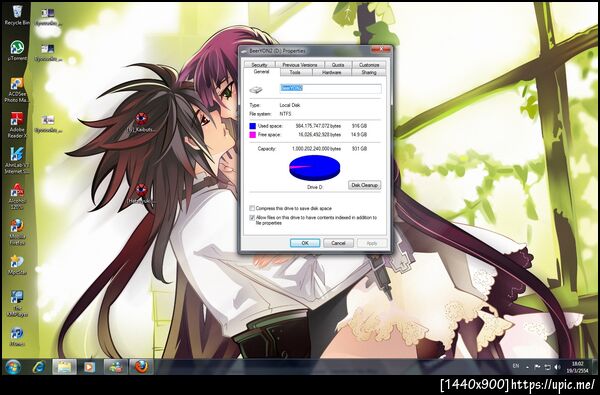Click the drive icon in Properties dialog
Screen dimensions: 600x395
[256, 90]
